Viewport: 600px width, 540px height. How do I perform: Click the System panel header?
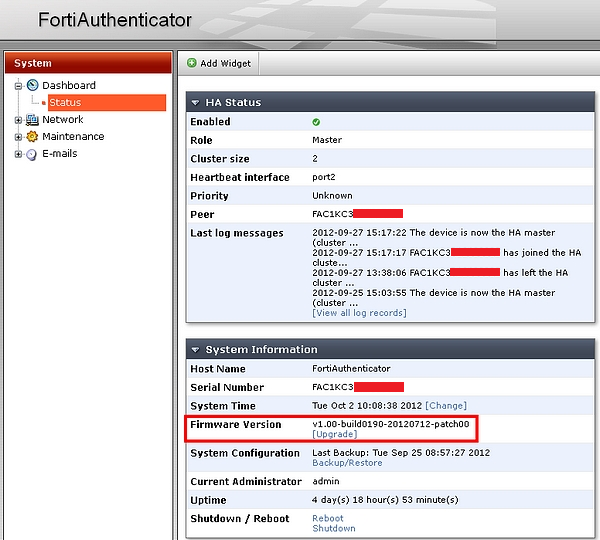click(88, 63)
